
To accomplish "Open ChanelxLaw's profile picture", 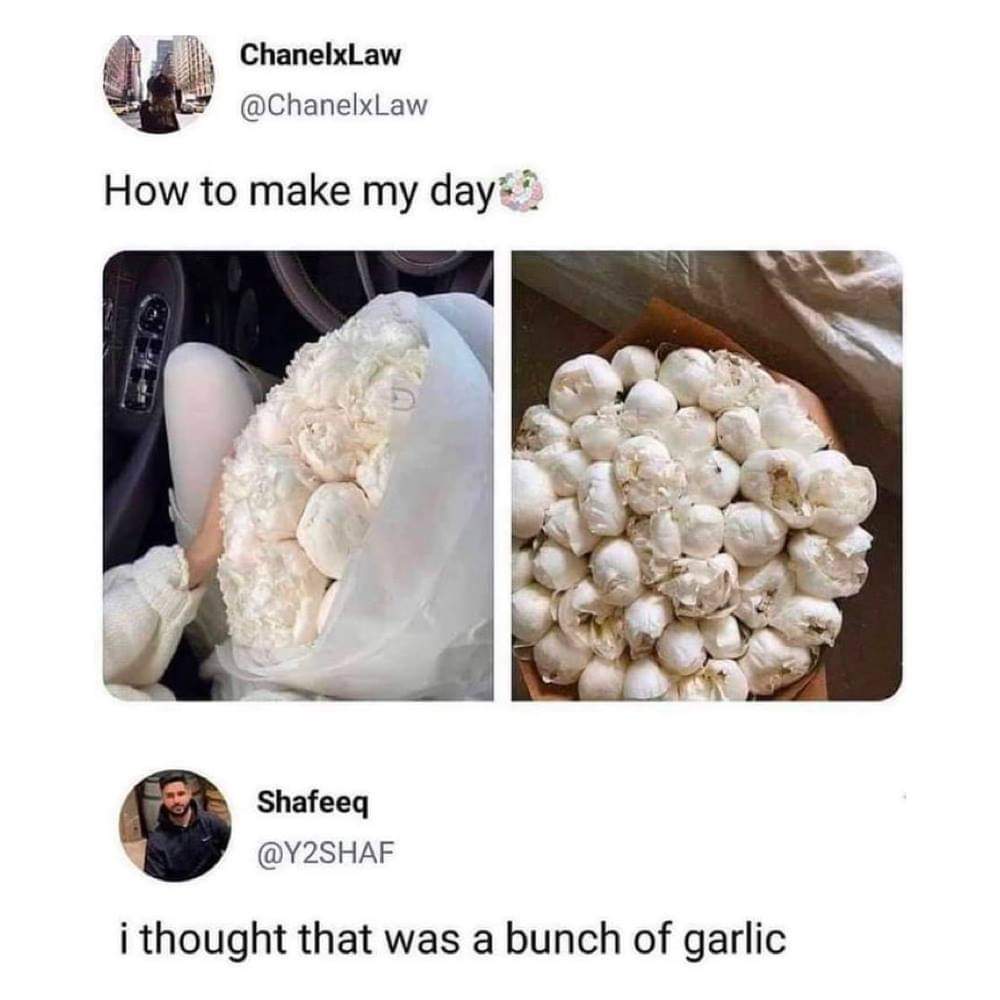I will coord(159,84).
